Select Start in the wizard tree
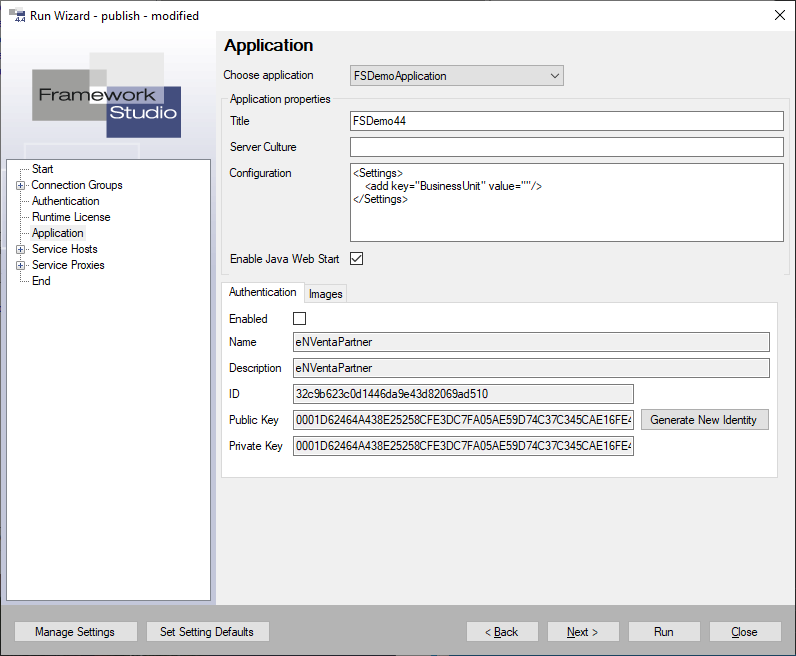The image size is (796, 656). (43, 169)
